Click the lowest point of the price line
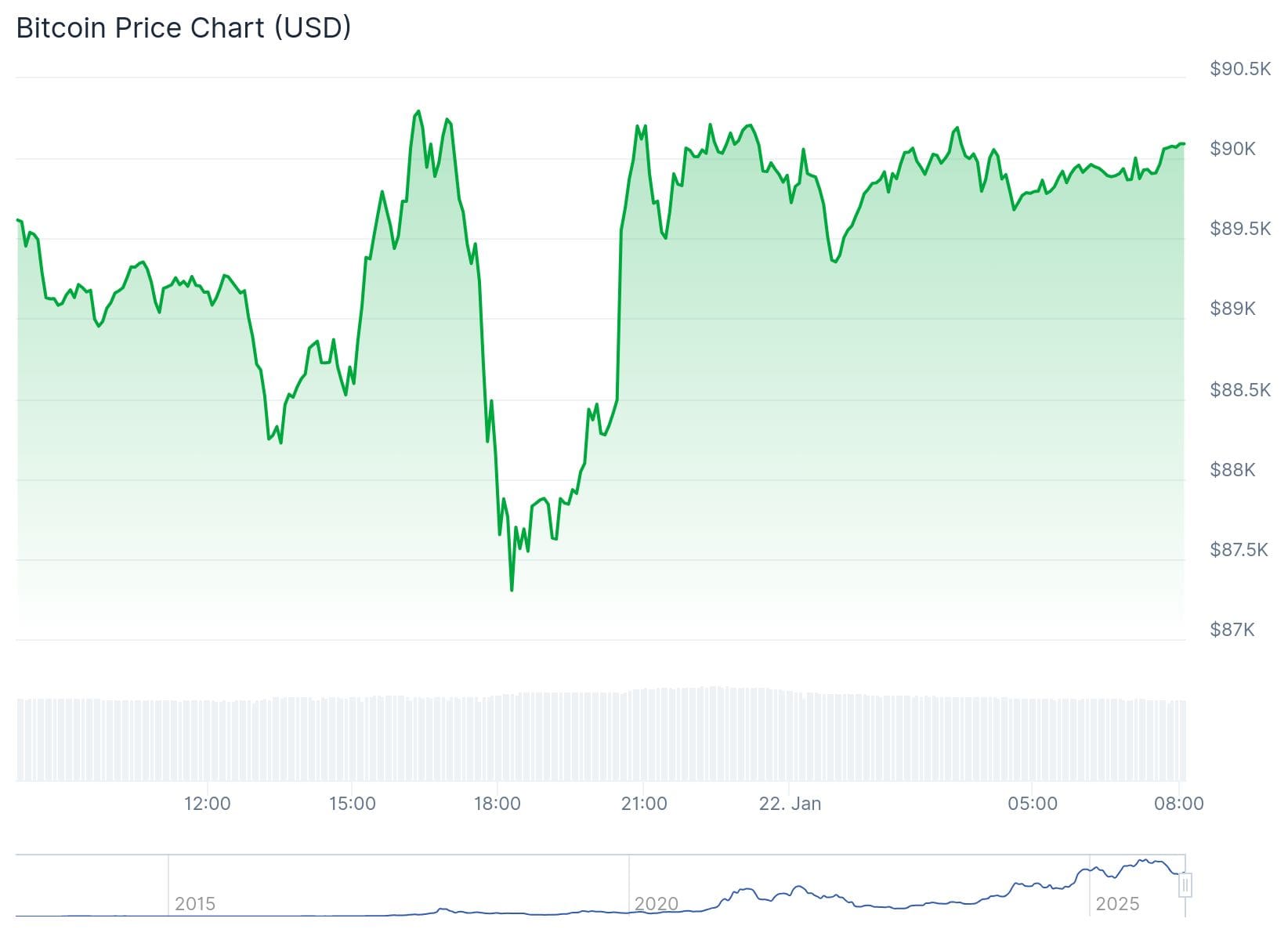 click(x=512, y=590)
